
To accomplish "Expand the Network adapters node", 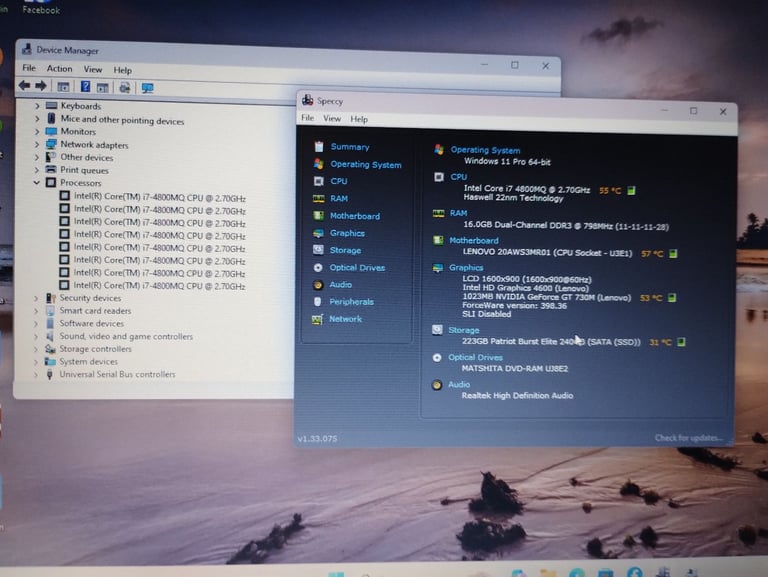I will [x=37, y=144].
